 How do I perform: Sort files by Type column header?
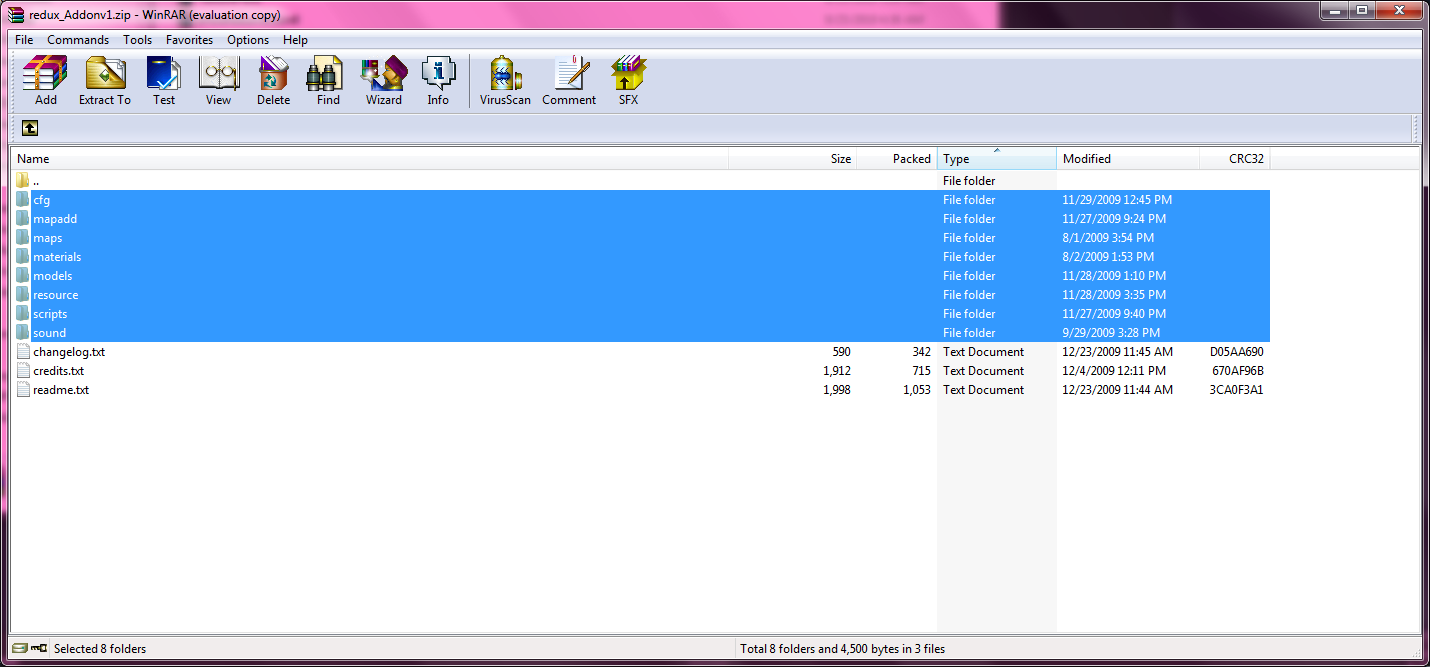[996, 159]
